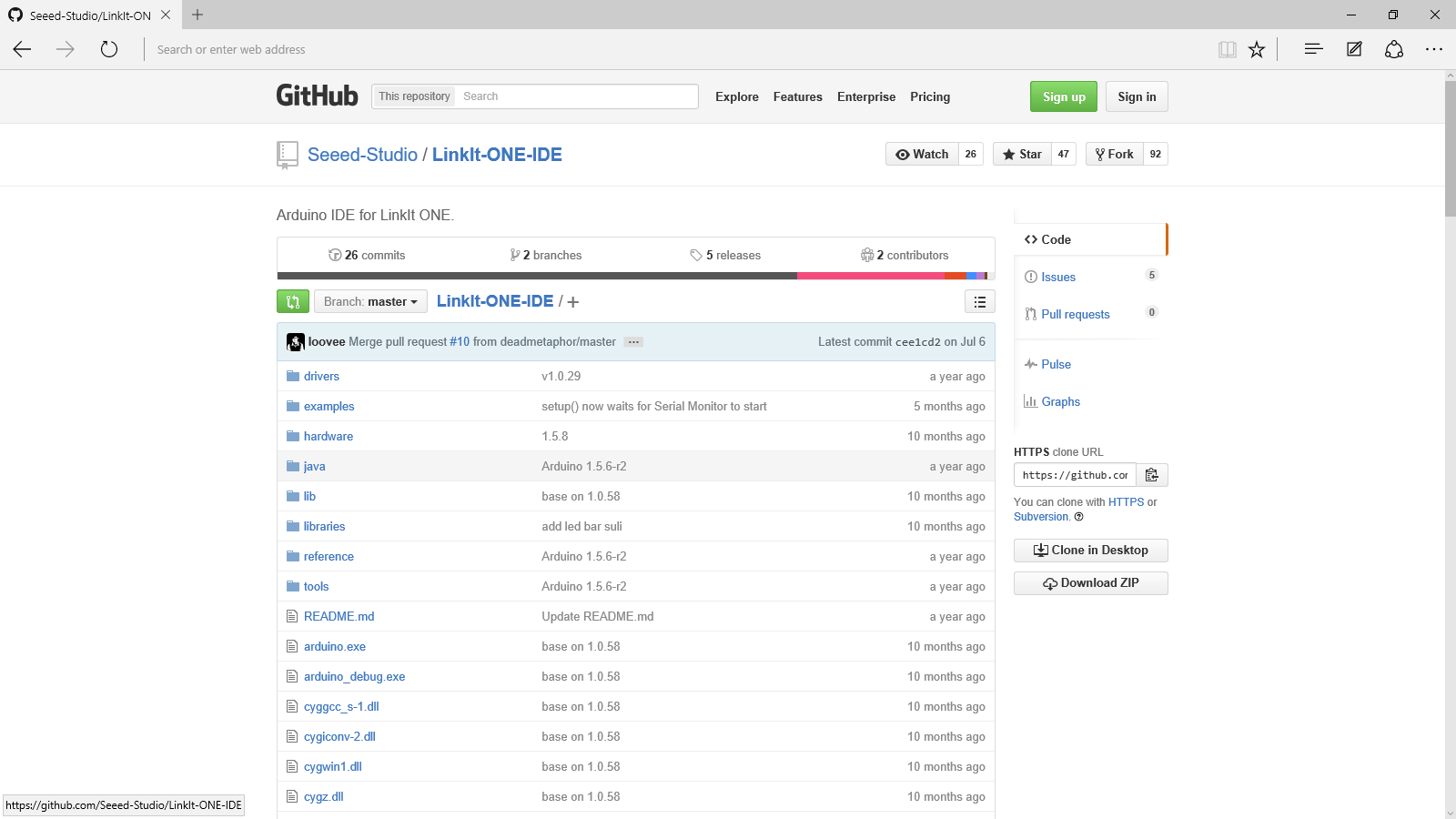
Task: Open Explore in GitHub header
Action: tap(736, 96)
